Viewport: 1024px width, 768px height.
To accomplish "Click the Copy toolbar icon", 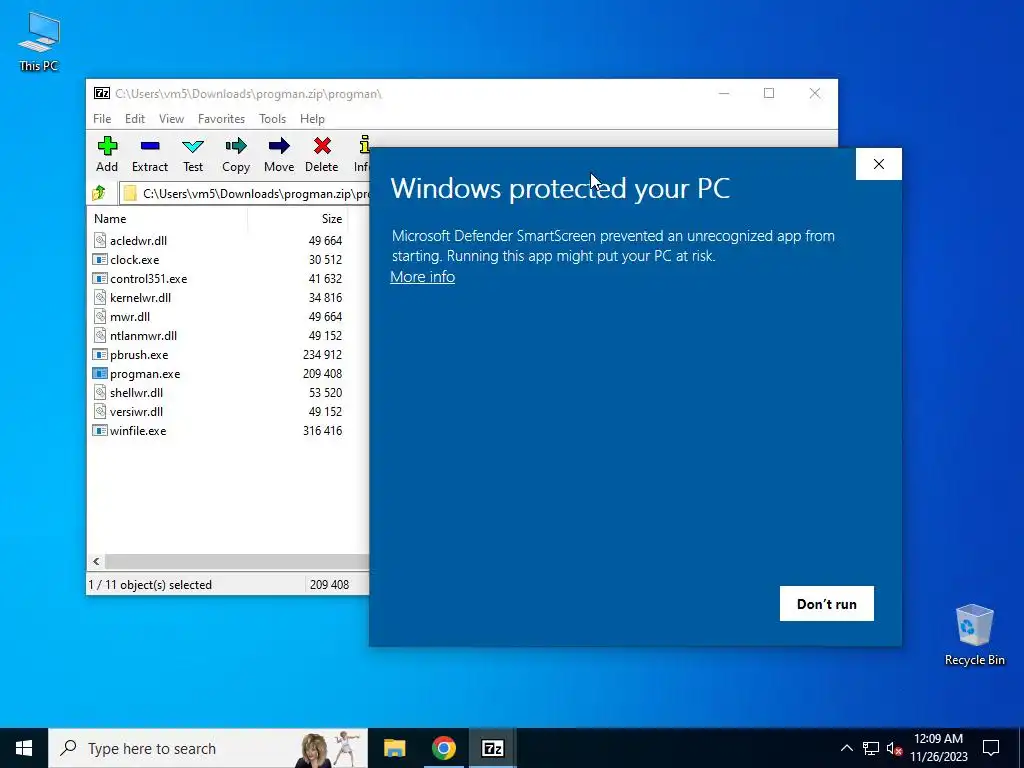I will point(236,146).
